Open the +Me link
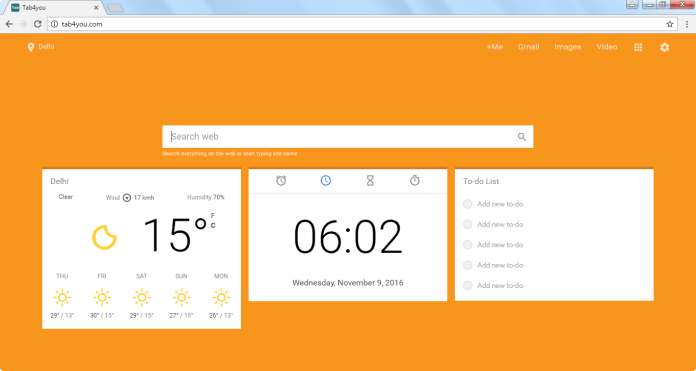This screenshot has height=371, width=696. pos(494,47)
